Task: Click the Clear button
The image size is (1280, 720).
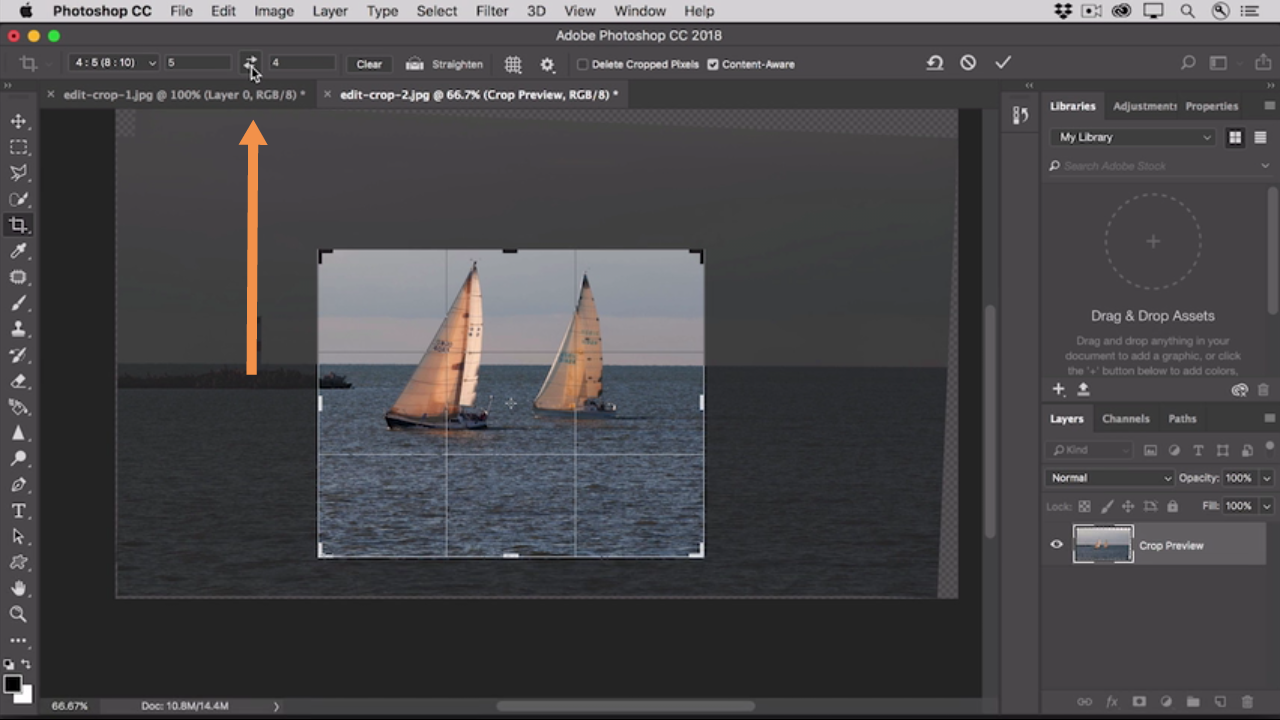Action: [x=369, y=64]
